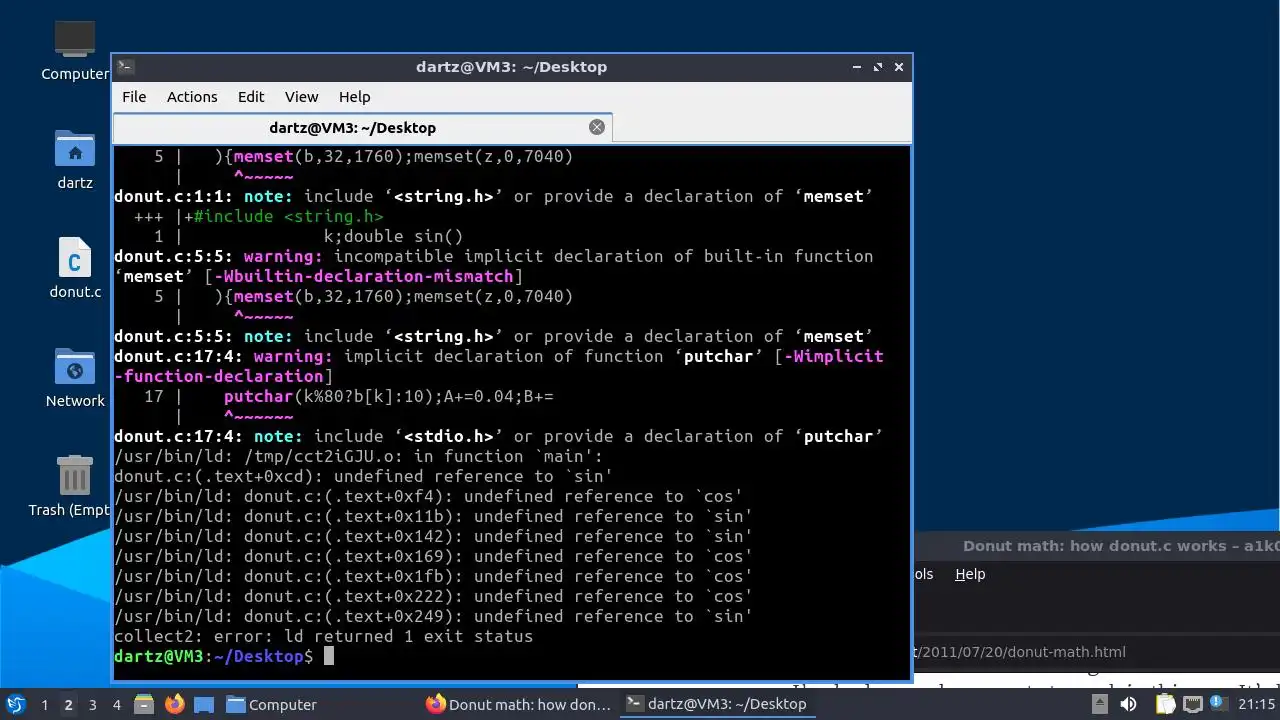The width and height of the screenshot is (1280, 720).
Task: Open the dartz home folder icon
Action: tap(75, 160)
